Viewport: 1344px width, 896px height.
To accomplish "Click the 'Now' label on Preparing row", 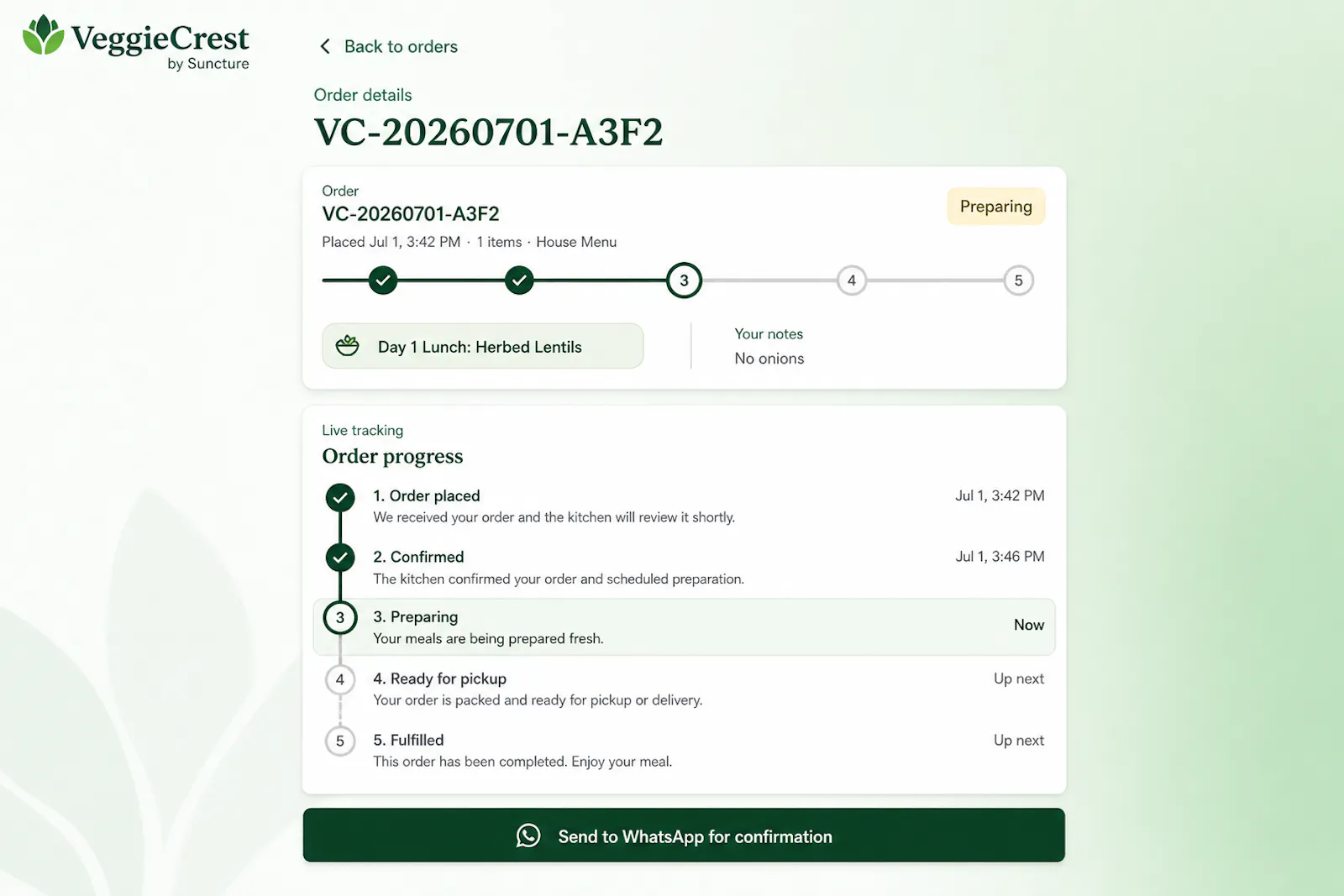I will 1029,625.
